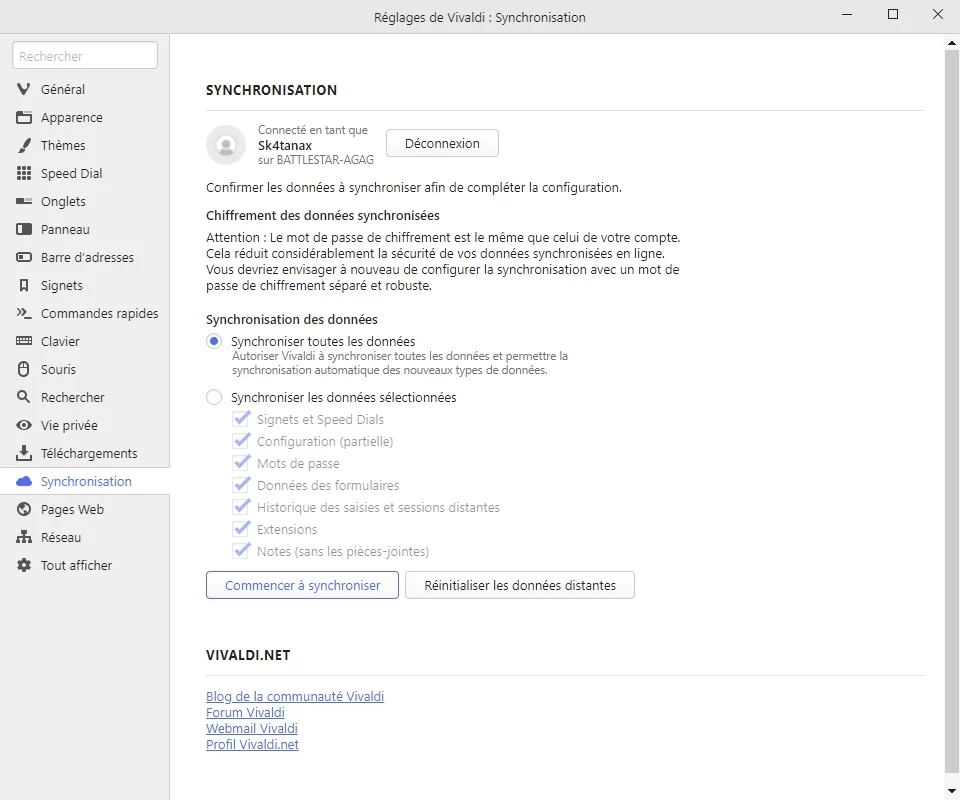Screen dimensions: 960x800
Task: Select the Barre d'adresses icon
Action: pos(23,258)
